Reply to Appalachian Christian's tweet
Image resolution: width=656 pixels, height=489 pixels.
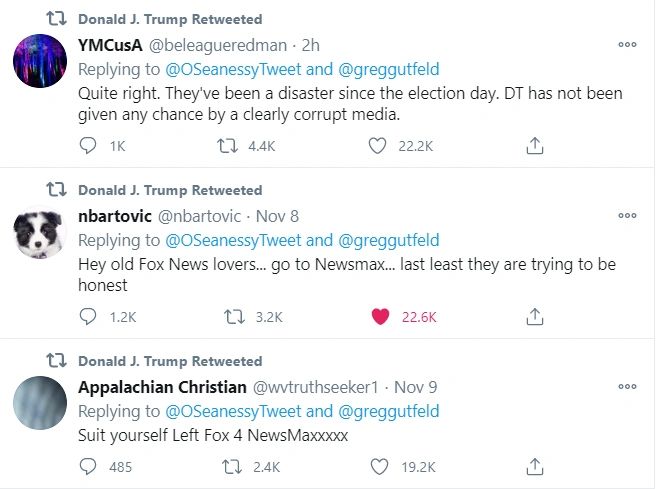88,466
